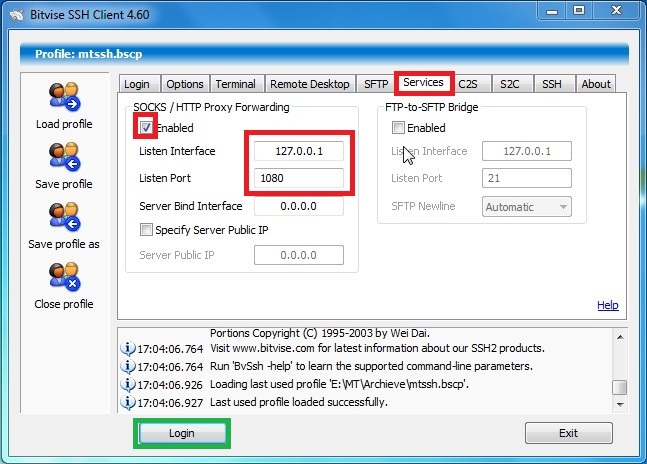Open the Options tab
This screenshot has height=464, width=647.
185,84
